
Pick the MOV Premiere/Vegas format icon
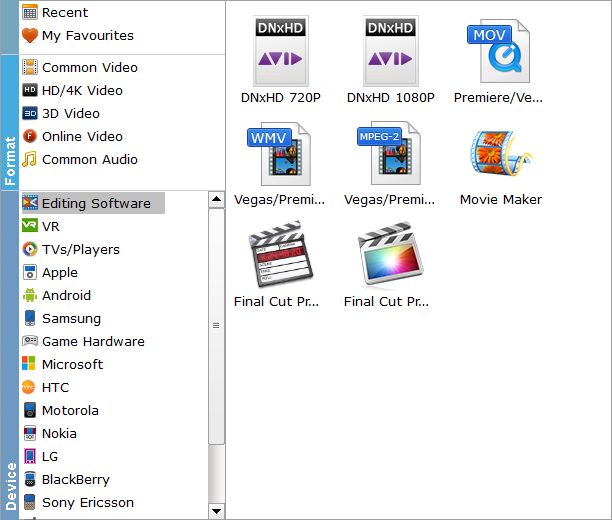click(499, 51)
